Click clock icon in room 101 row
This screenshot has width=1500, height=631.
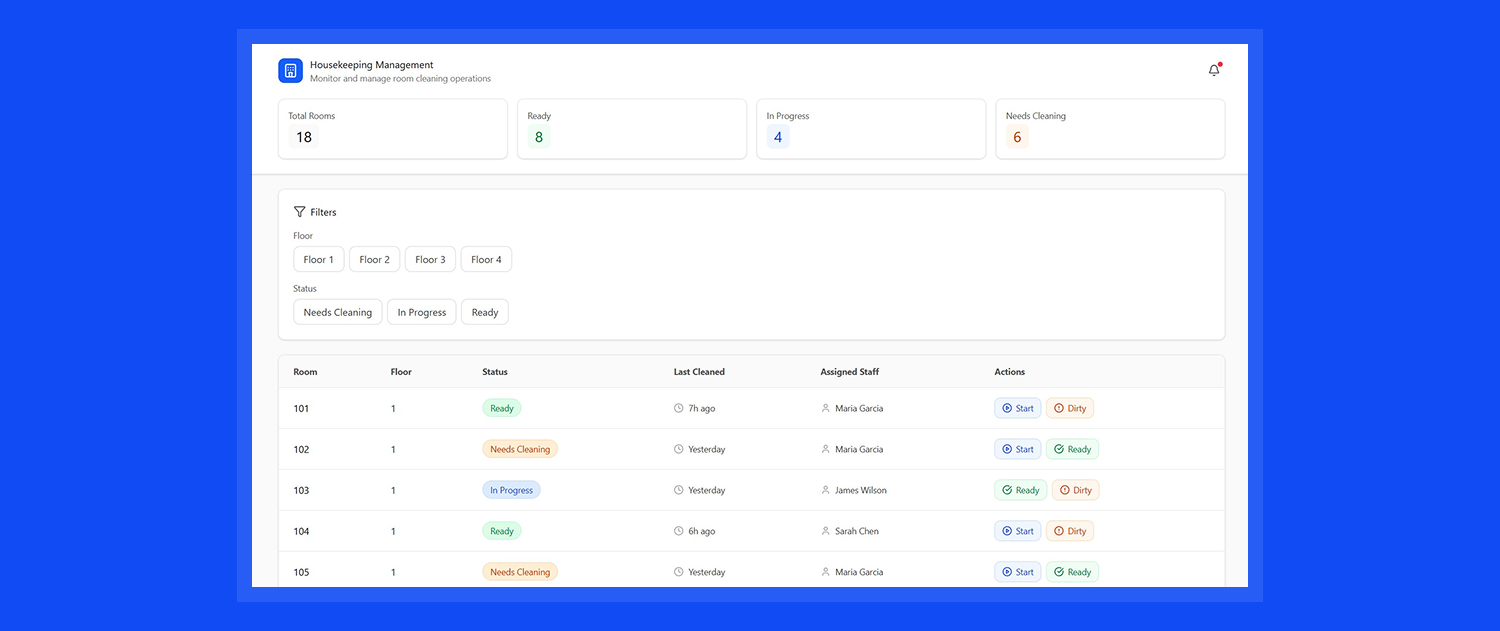[679, 408]
